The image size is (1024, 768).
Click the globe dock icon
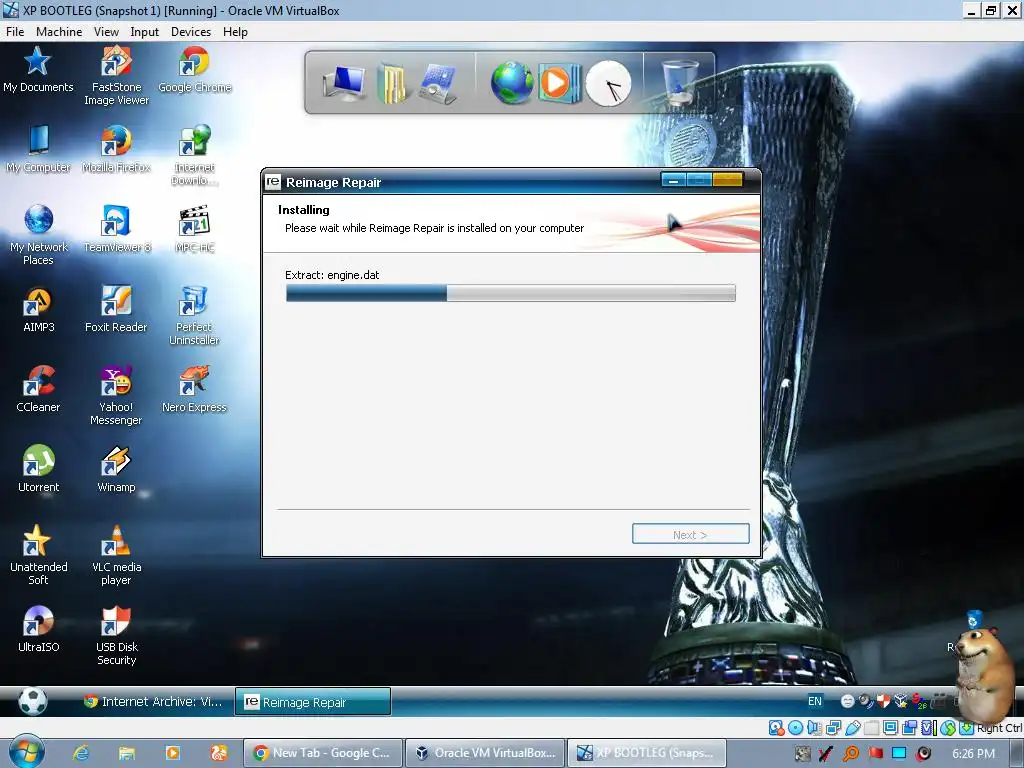coord(511,83)
